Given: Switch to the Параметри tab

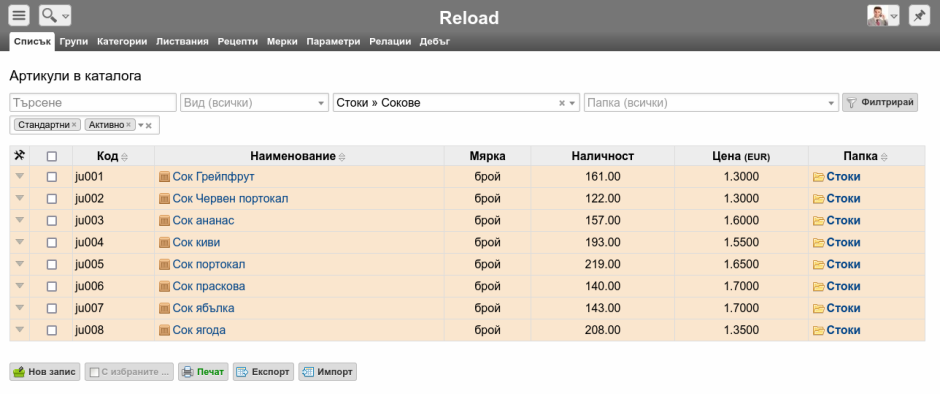Looking at the screenshot, I should [333, 41].
